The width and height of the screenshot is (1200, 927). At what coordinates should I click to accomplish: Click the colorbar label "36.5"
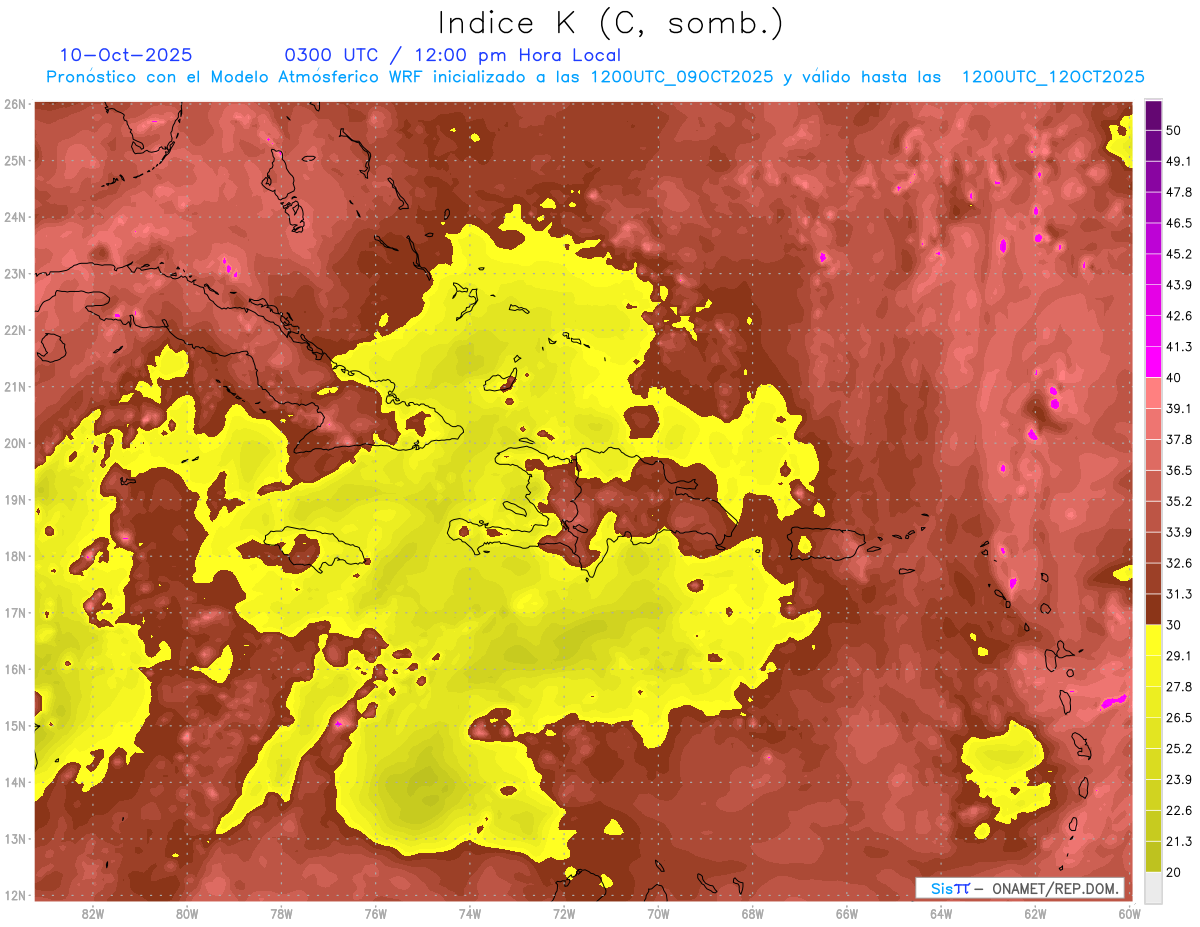point(1178,470)
